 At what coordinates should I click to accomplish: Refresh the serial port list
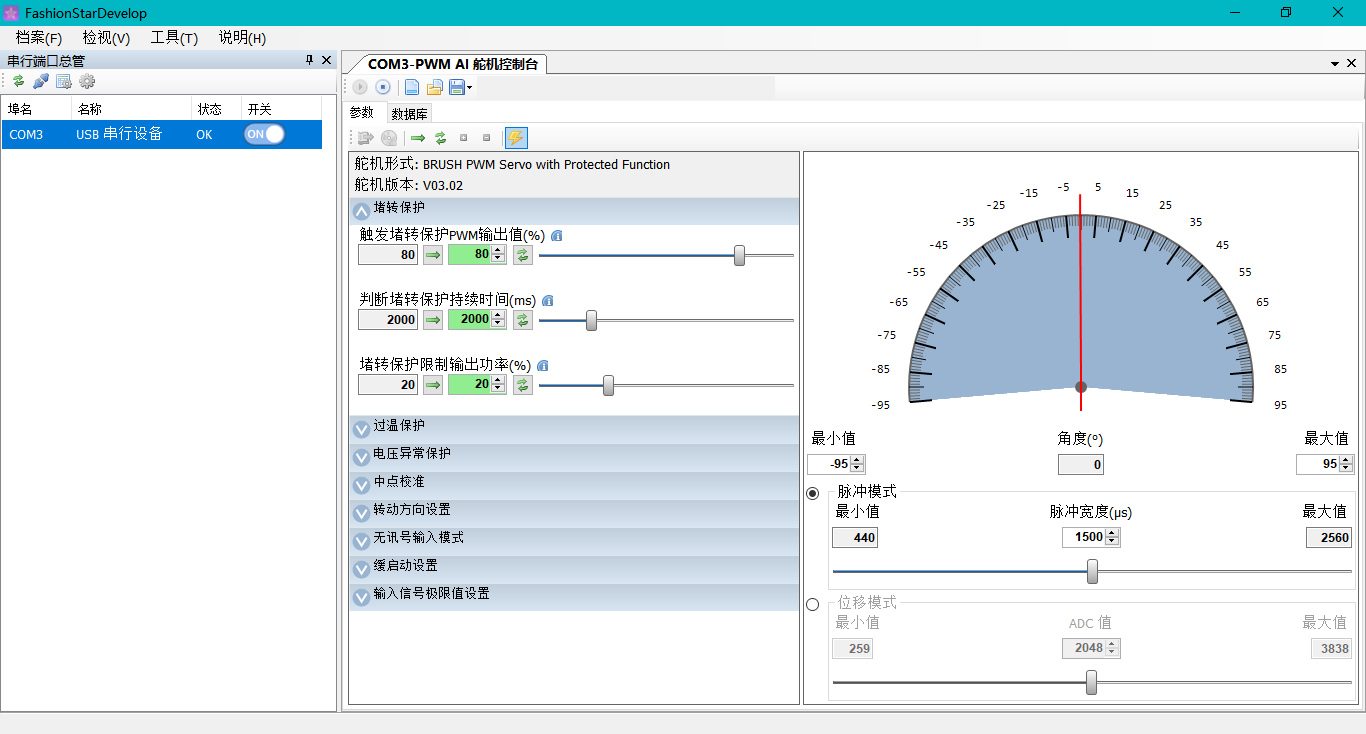click(18, 81)
